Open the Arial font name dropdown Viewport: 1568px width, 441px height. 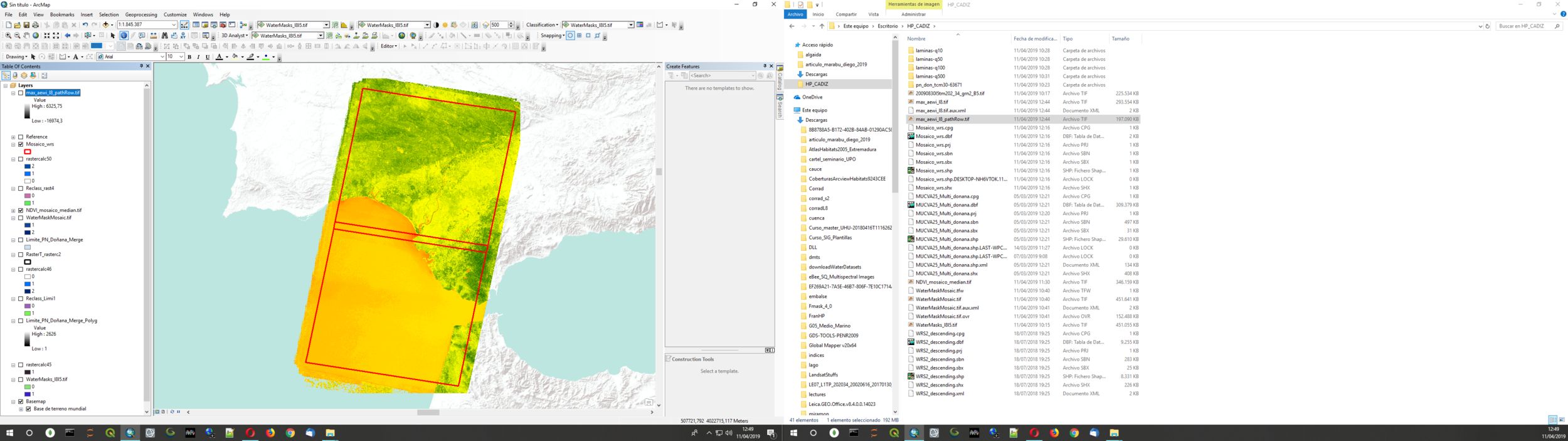pyautogui.click(x=162, y=57)
